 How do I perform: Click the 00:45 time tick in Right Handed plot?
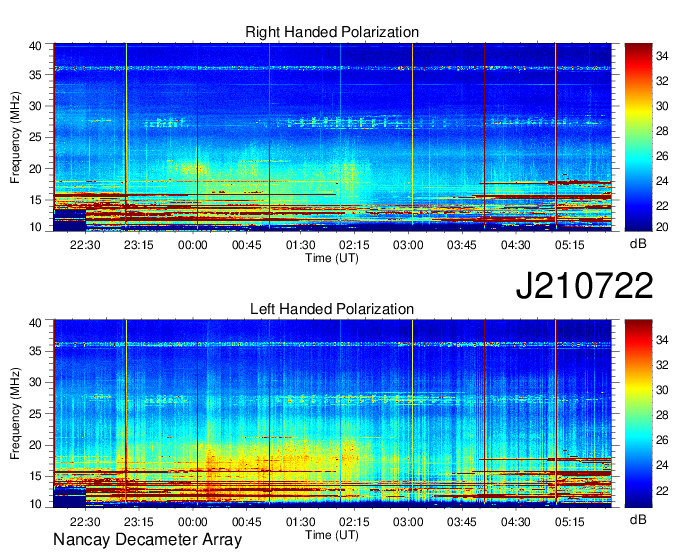coord(246,245)
